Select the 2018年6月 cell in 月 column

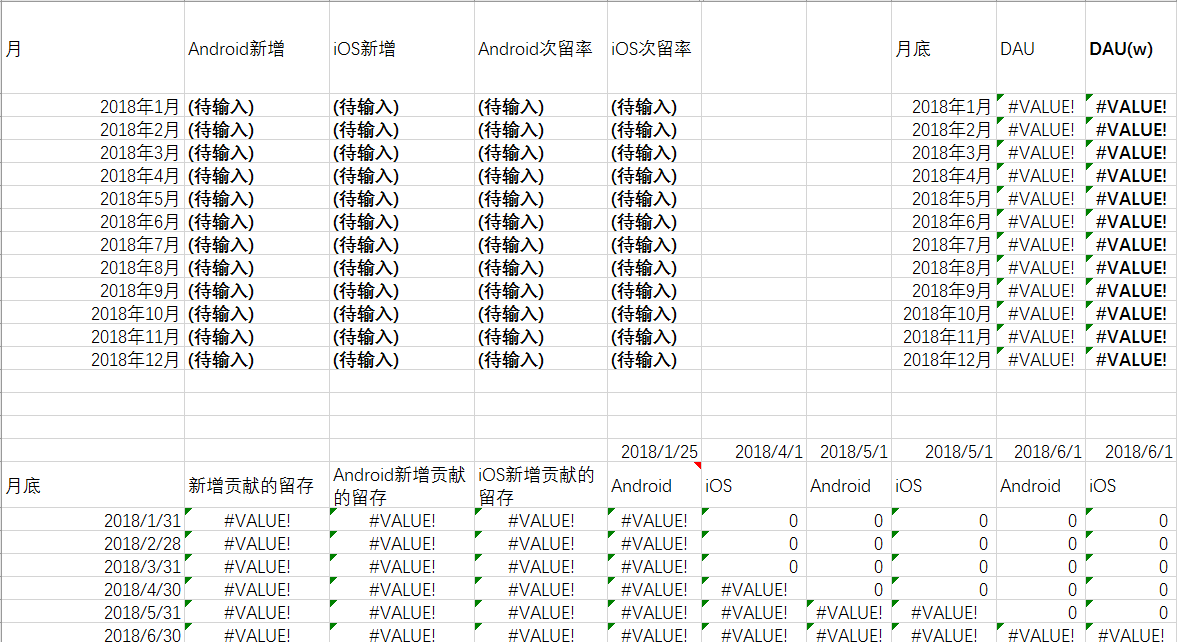click(92, 221)
